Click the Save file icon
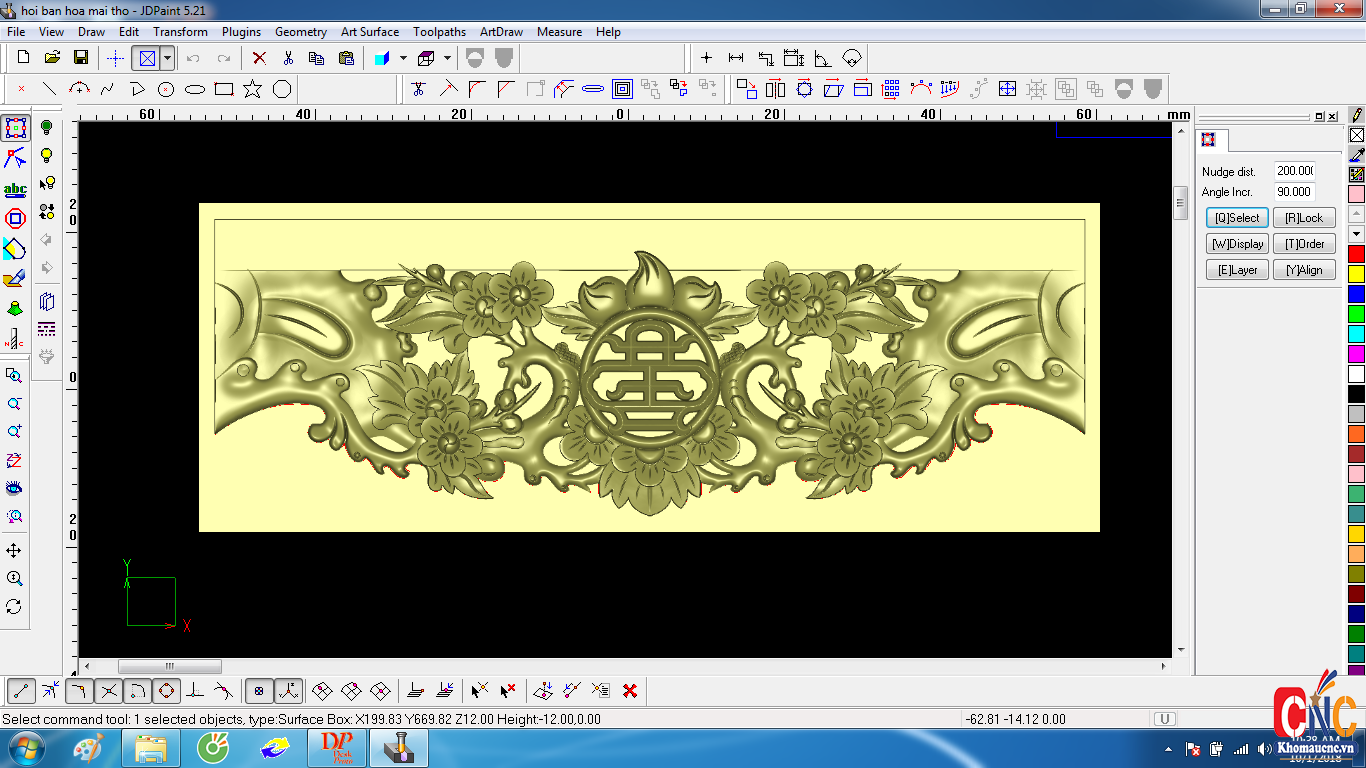This screenshot has width=1366, height=768. click(81, 58)
